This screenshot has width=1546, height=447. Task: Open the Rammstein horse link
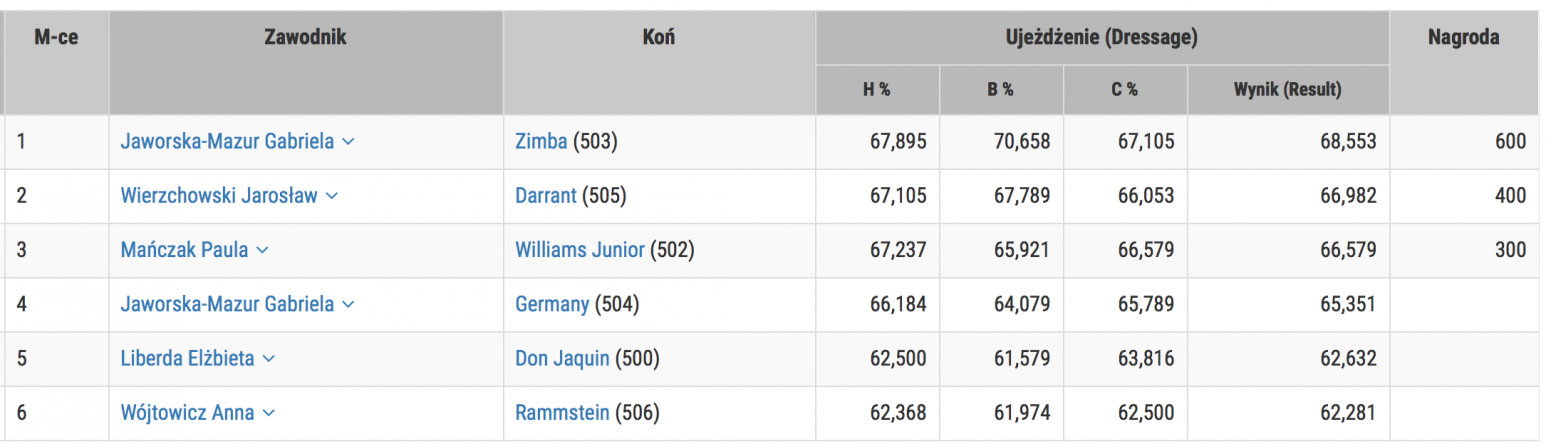point(562,413)
